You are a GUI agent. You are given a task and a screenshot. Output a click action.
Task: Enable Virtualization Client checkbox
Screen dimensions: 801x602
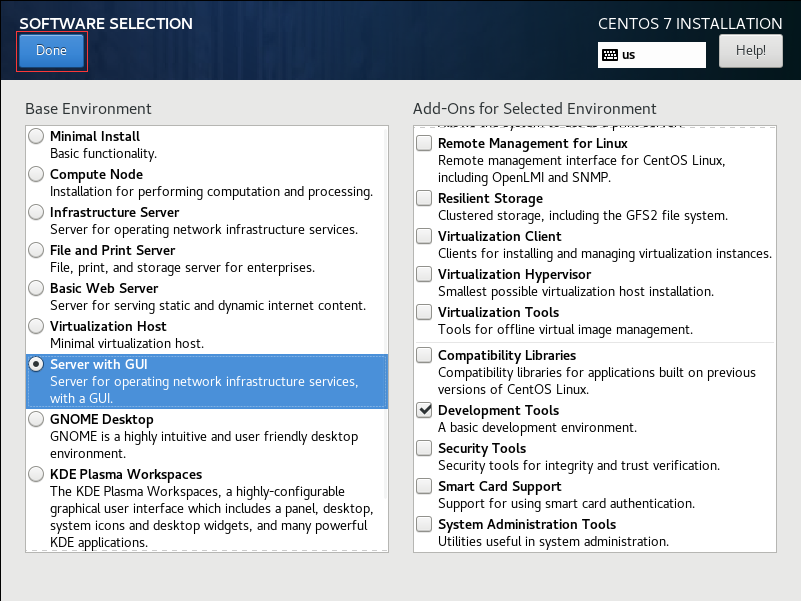point(424,236)
